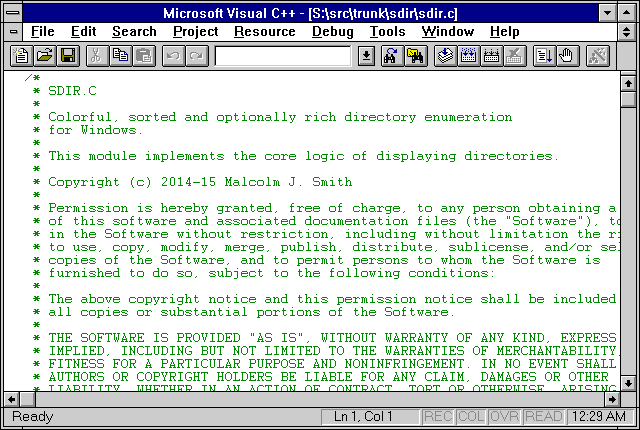The height and width of the screenshot is (430, 640).
Task: Open the application control menu box
Action: [13, 13]
